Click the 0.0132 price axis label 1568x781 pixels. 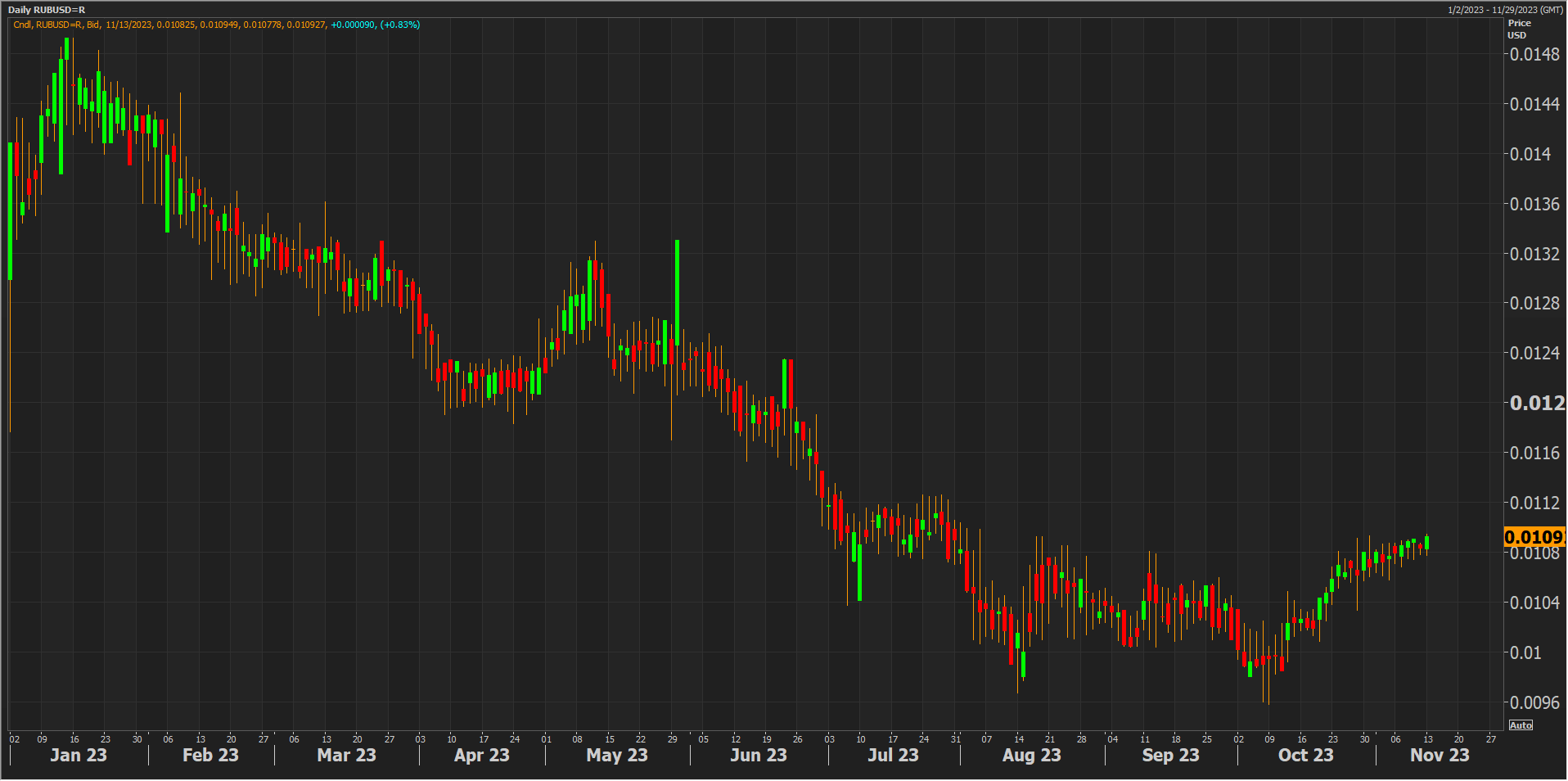pyautogui.click(x=1534, y=254)
